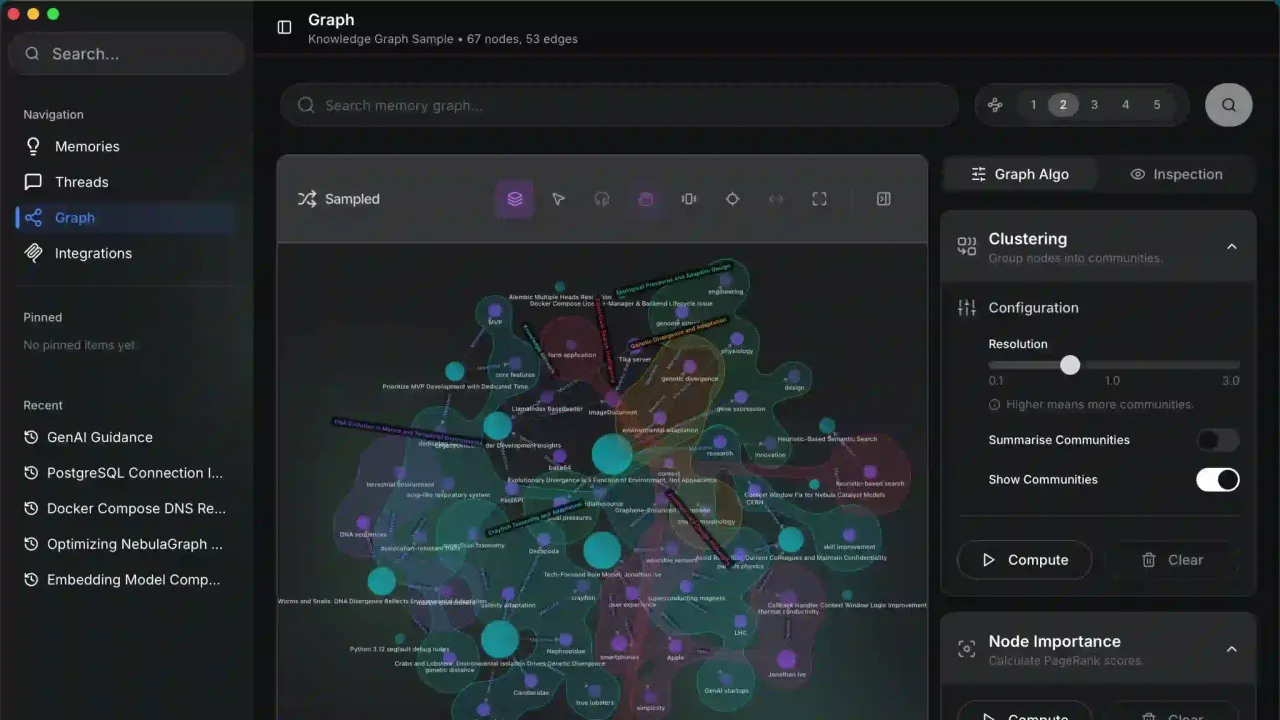The height and width of the screenshot is (720, 1280).
Task: Click the vibrate layout icon in toolbar
Action: [x=689, y=199]
